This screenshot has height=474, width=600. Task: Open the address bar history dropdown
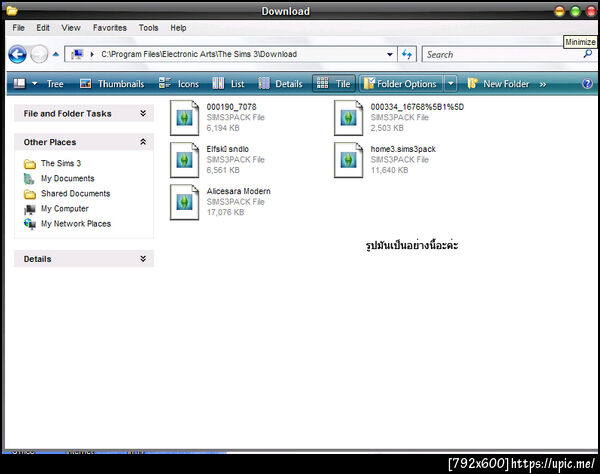pos(390,54)
